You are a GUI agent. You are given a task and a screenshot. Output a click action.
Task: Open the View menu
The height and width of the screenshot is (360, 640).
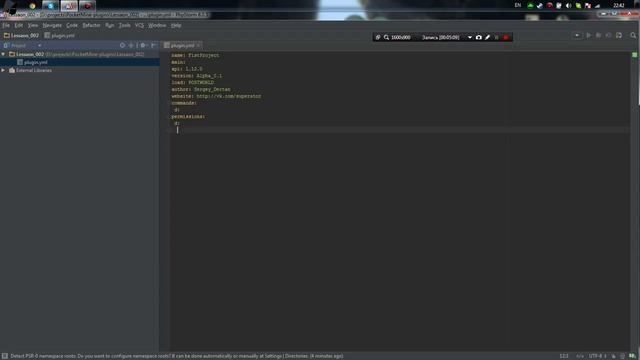33,25
